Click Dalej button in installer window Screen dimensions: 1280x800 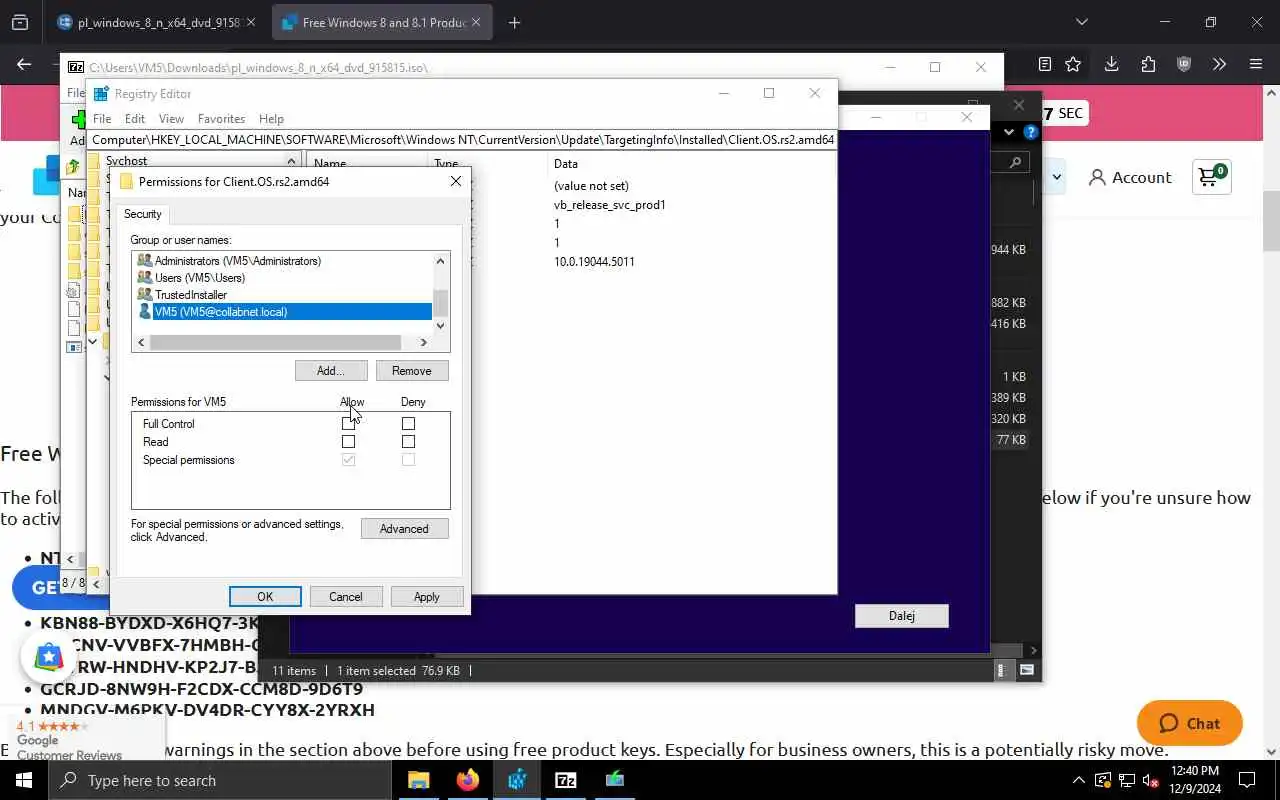coord(902,615)
